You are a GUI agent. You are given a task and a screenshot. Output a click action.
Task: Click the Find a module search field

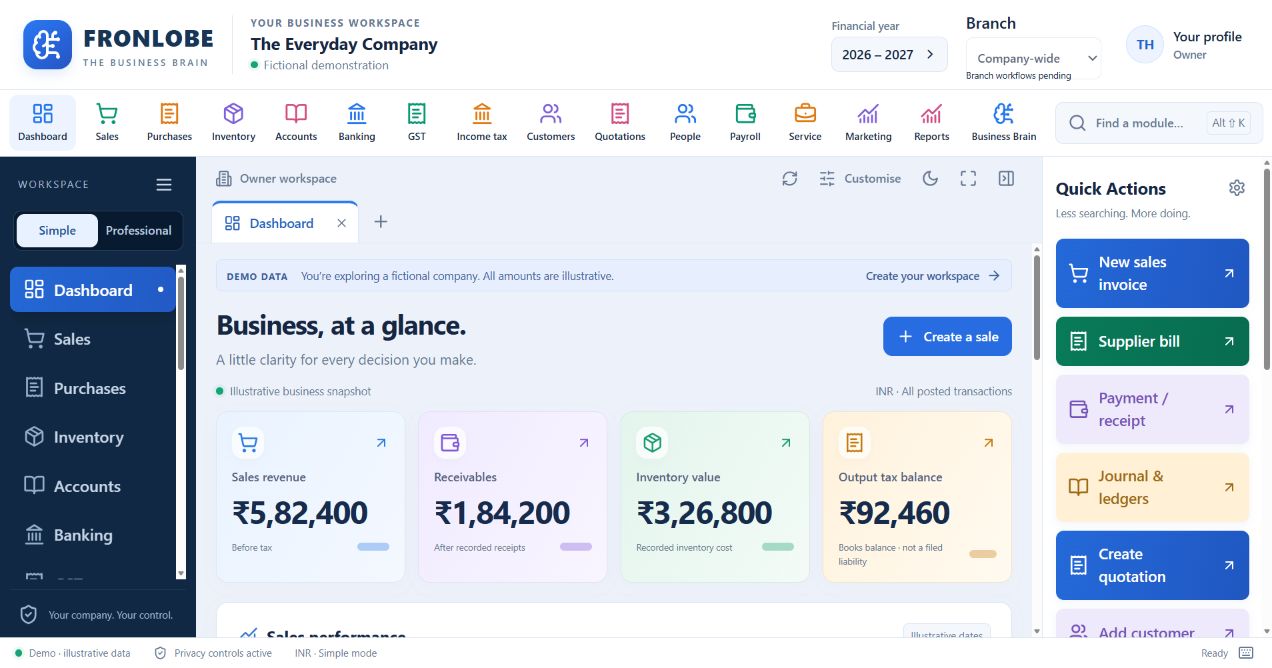(1158, 123)
